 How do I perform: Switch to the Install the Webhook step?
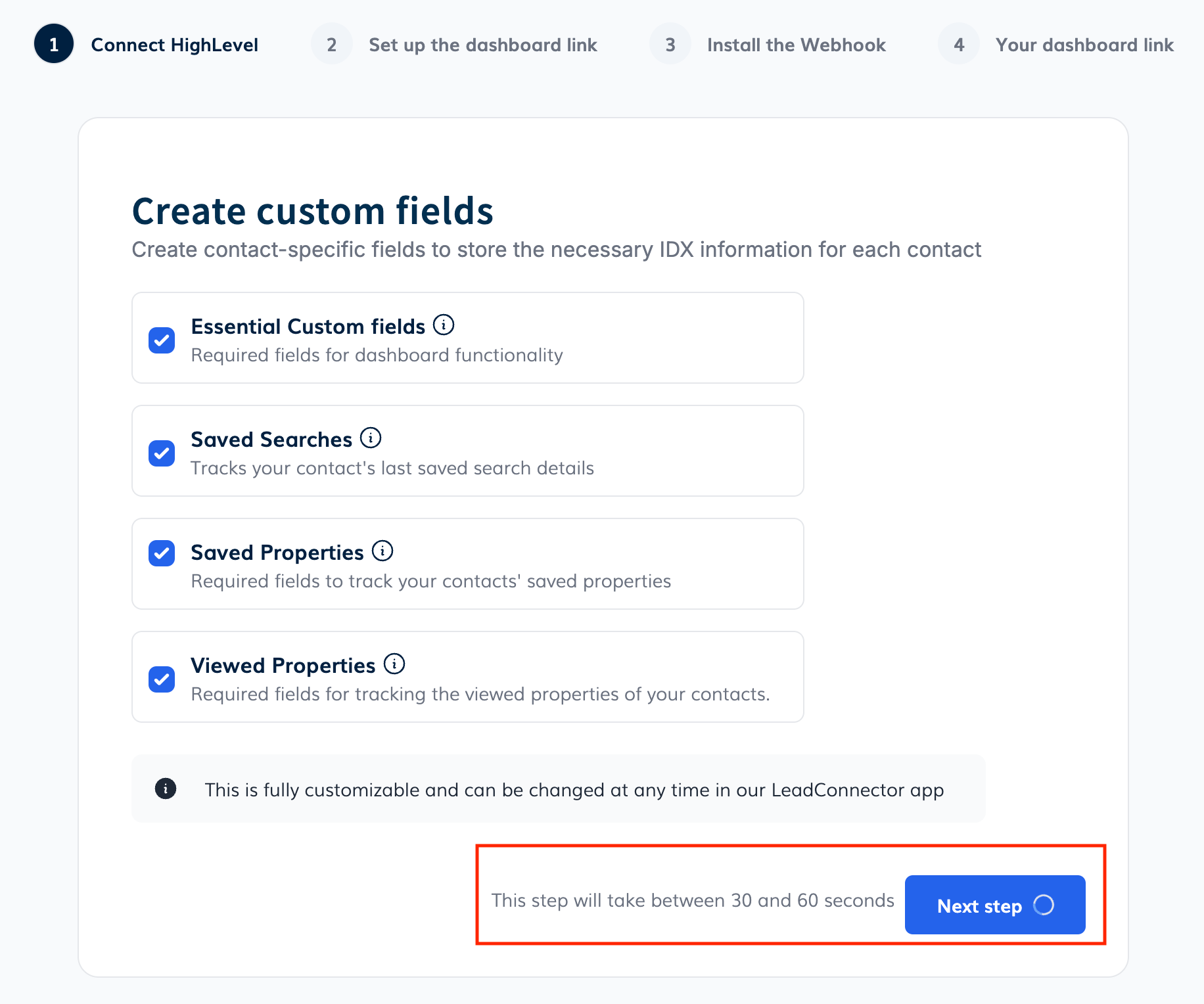click(796, 45)
